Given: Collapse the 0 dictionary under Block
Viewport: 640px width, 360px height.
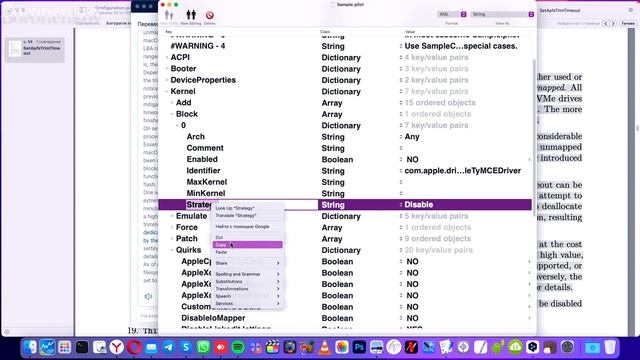Looking at the screenshot, I should (x=177, y=125).
